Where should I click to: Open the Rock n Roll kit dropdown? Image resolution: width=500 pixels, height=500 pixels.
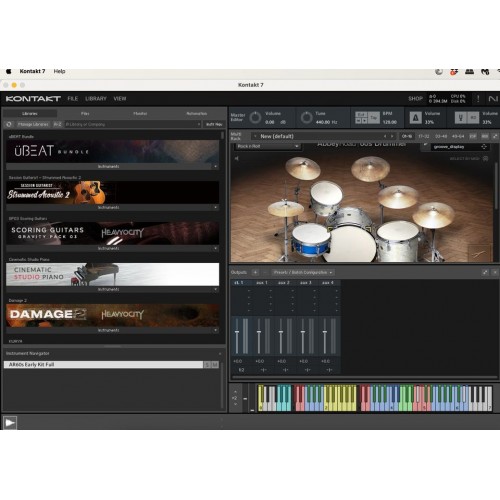pyautogui.click(x=267, y=146)
